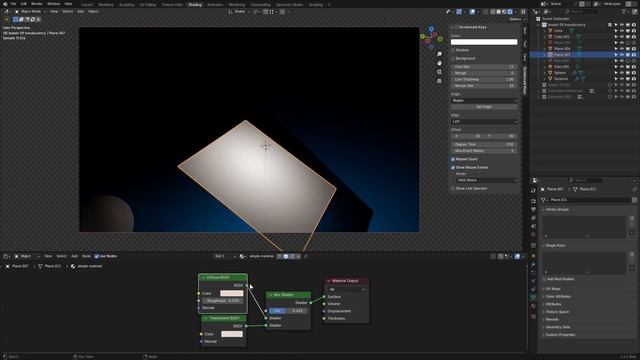Open the Object Data properties green triangle icon
The height and width of the screenshot is (360, 640).
click(x=533, y=298)
